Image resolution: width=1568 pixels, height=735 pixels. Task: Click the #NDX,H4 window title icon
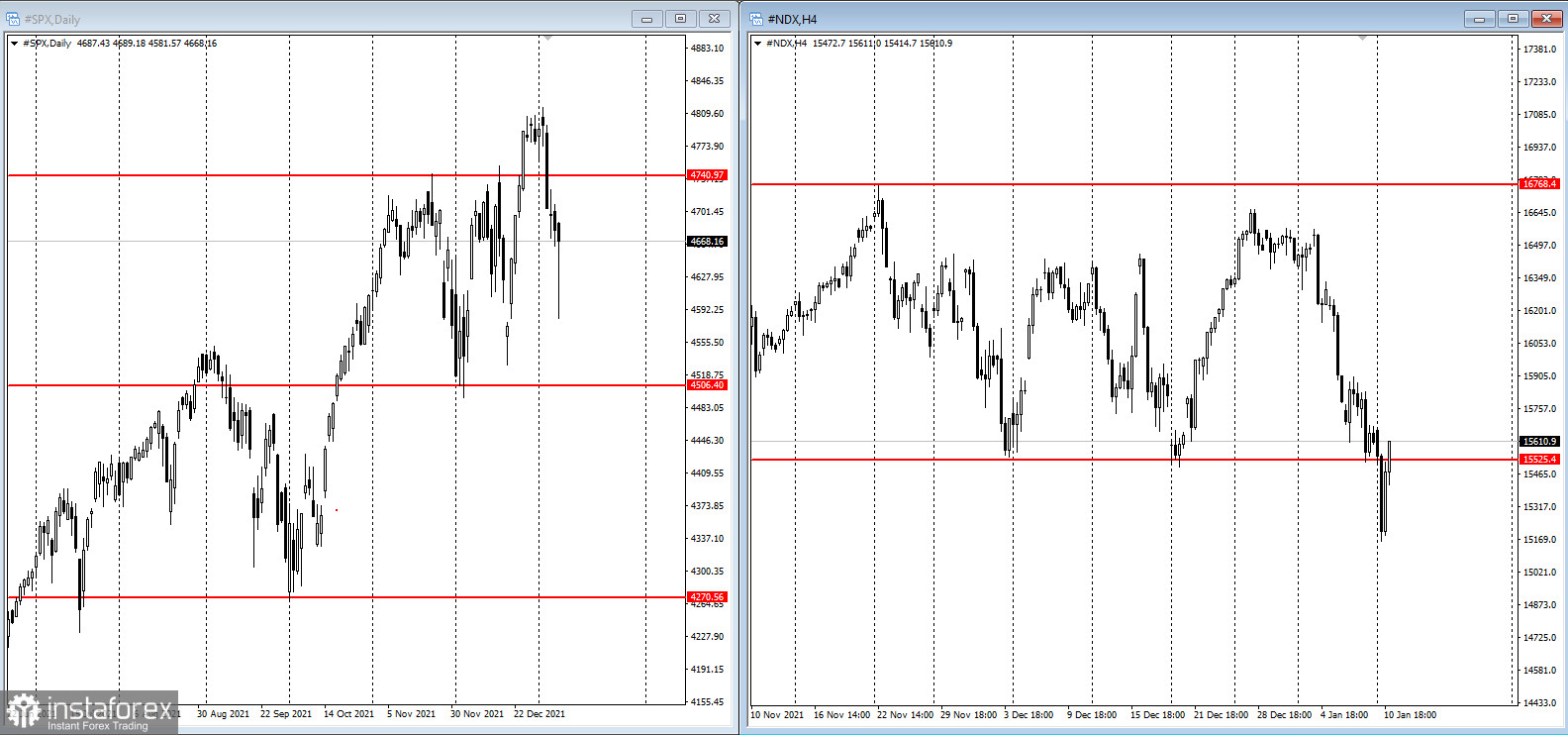pos(756,19)
